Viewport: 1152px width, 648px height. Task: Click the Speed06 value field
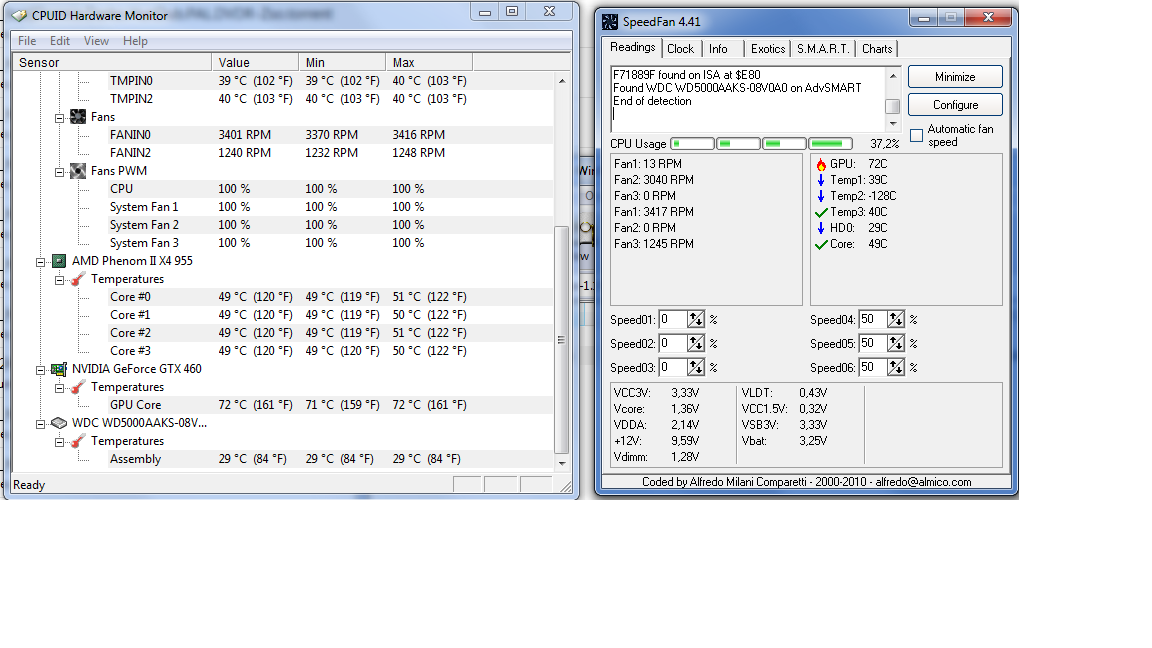point(873,367)
